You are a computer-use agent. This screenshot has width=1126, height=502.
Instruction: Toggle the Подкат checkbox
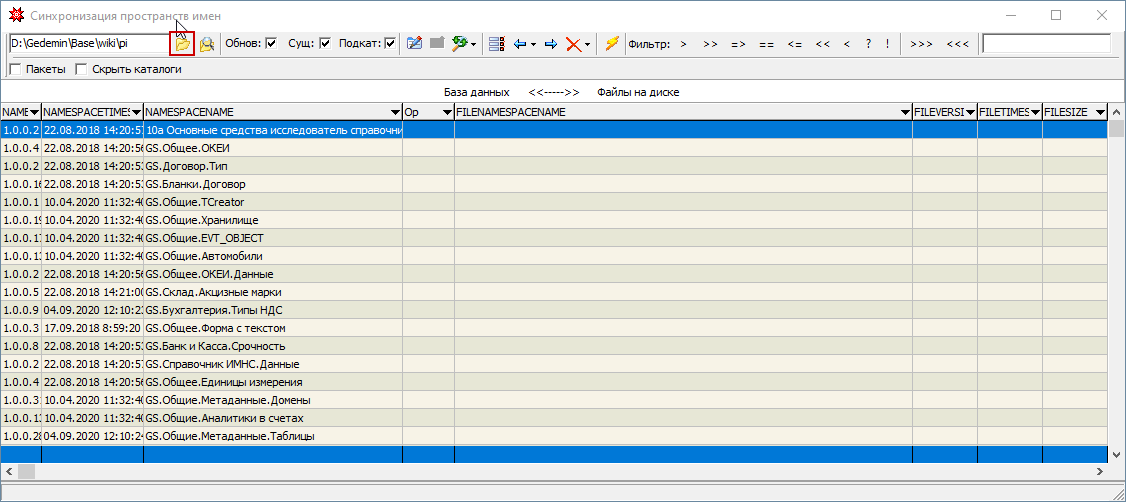[390, 44]
